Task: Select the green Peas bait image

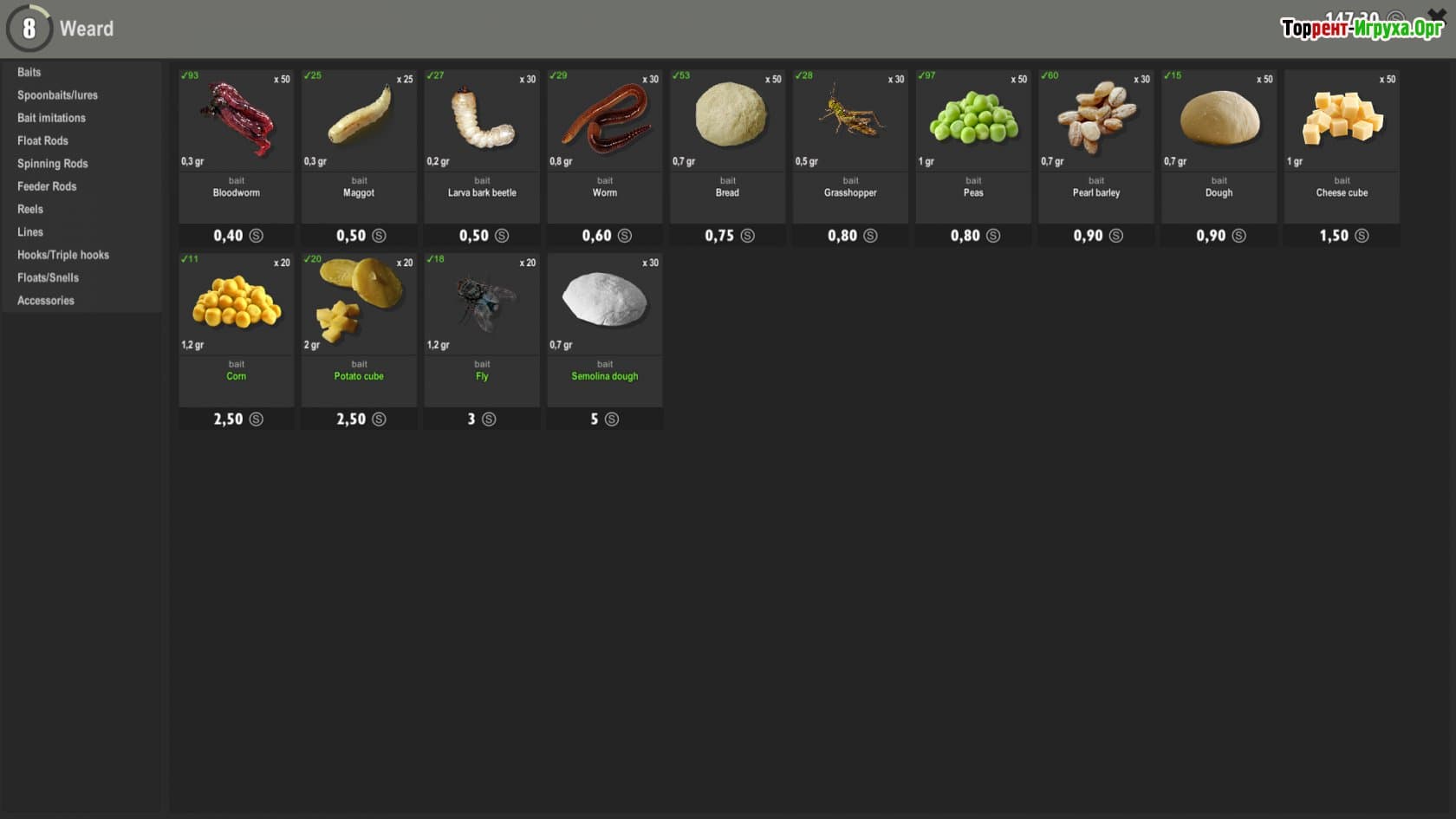Action: (973, 119)
